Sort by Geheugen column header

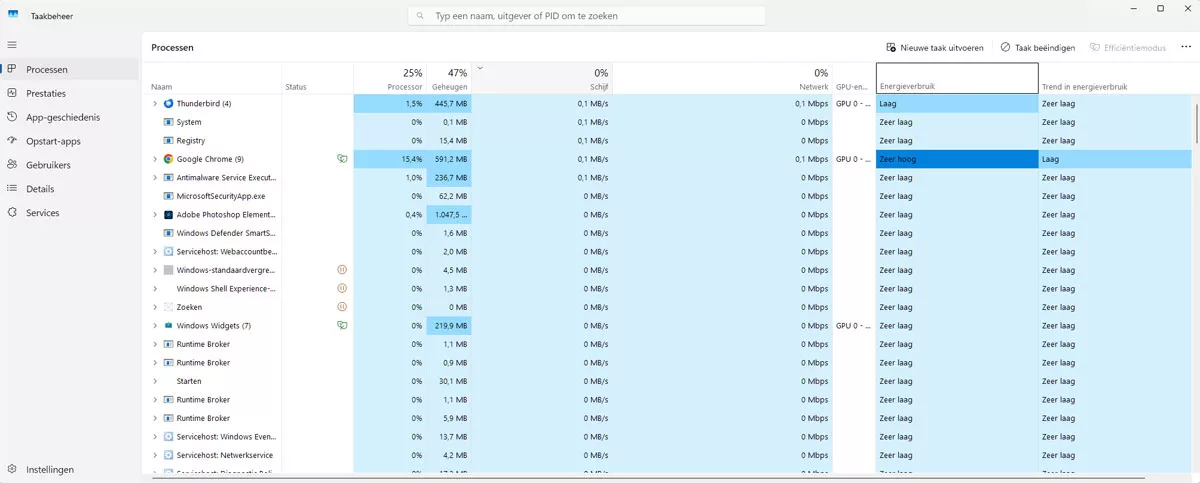coord(449,79)
